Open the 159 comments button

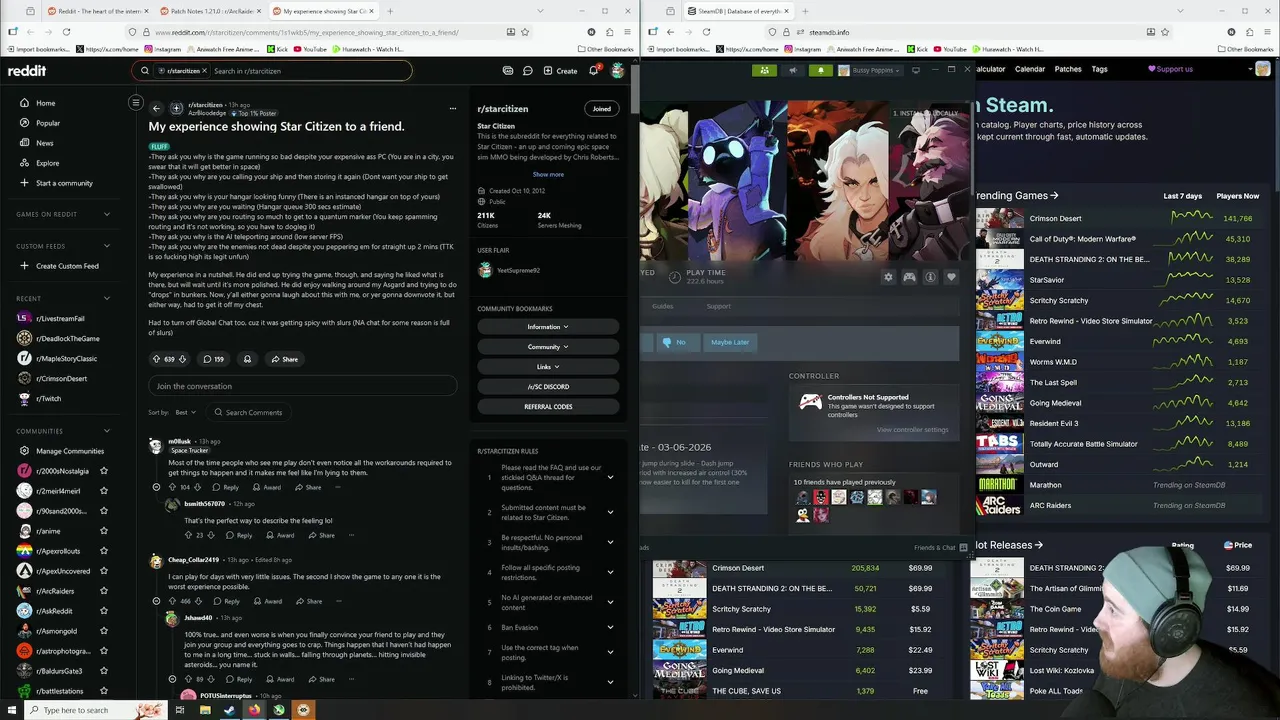213,359
